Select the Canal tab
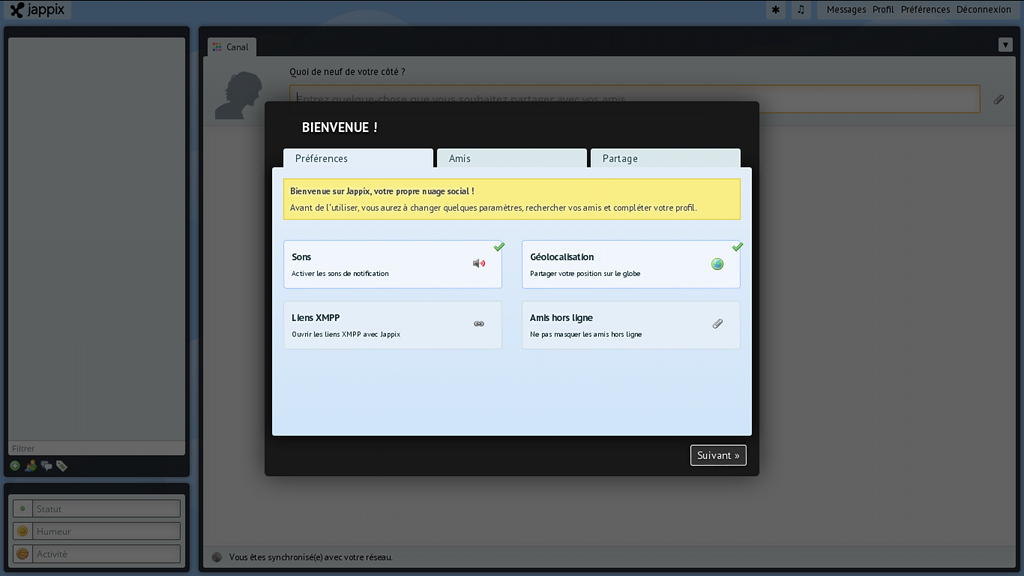 tap(232, 47)
